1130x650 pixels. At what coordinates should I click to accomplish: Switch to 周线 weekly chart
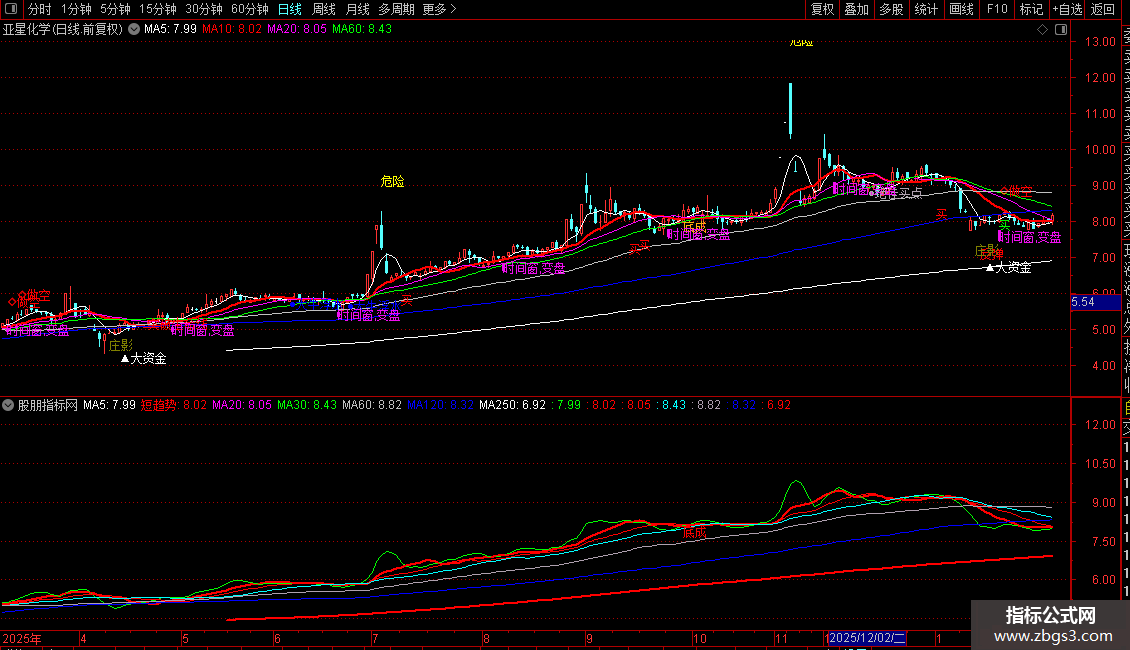tap(324, 9)
